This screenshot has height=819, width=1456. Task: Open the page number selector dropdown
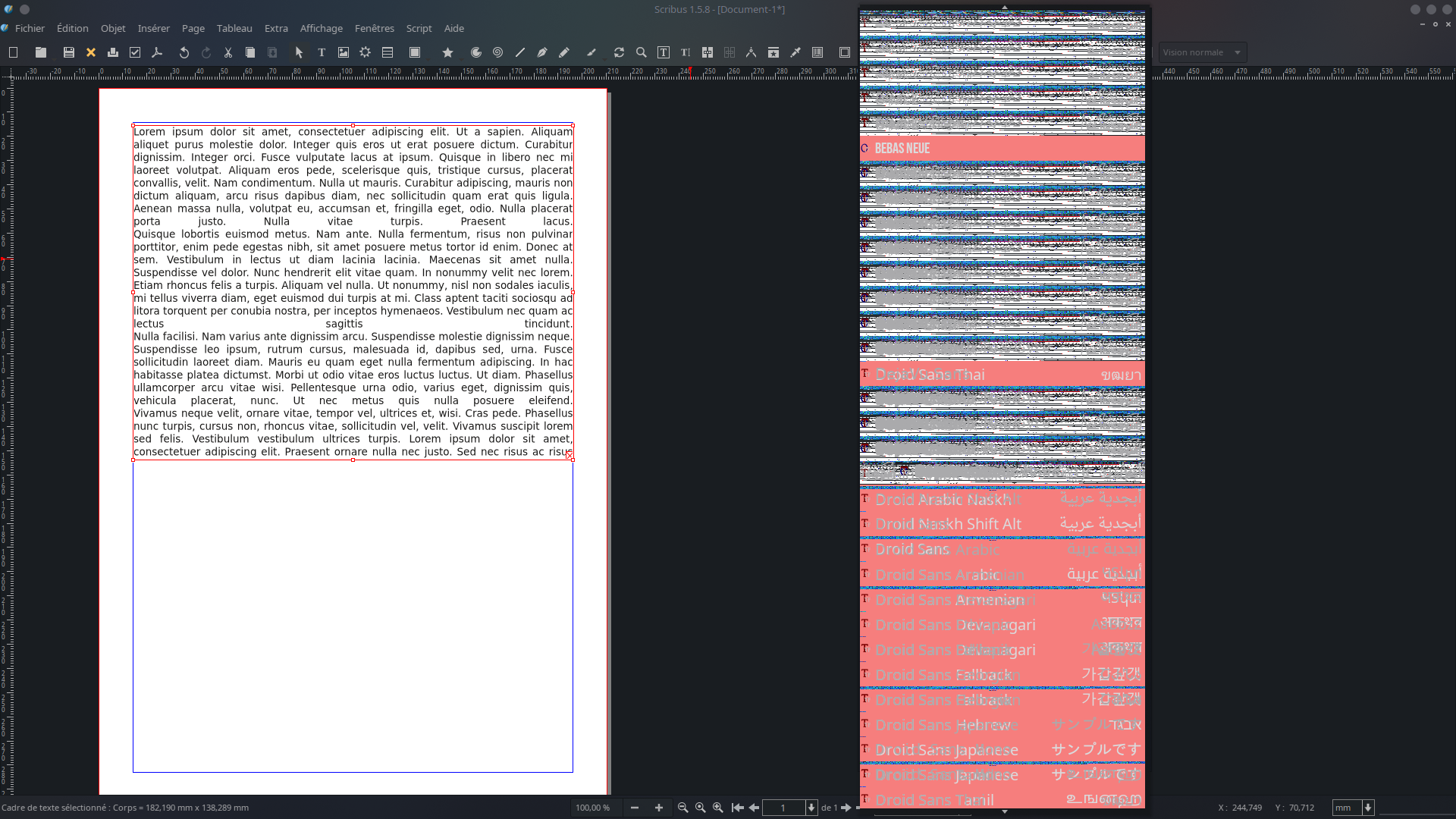click(811, 808)
